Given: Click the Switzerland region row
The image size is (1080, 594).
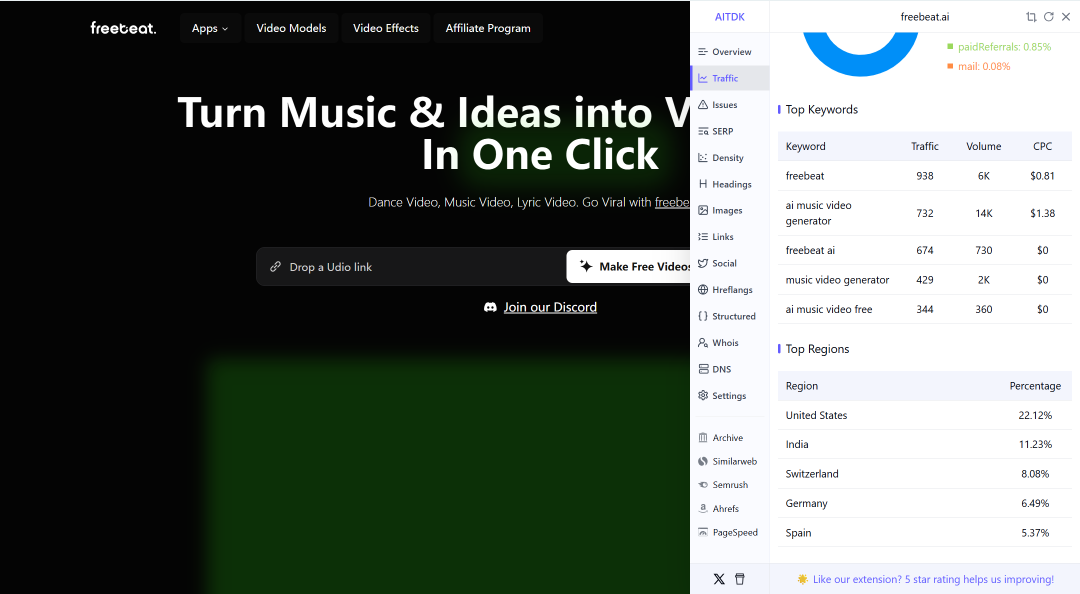Looking at the screenshot, I should (924, 474).
